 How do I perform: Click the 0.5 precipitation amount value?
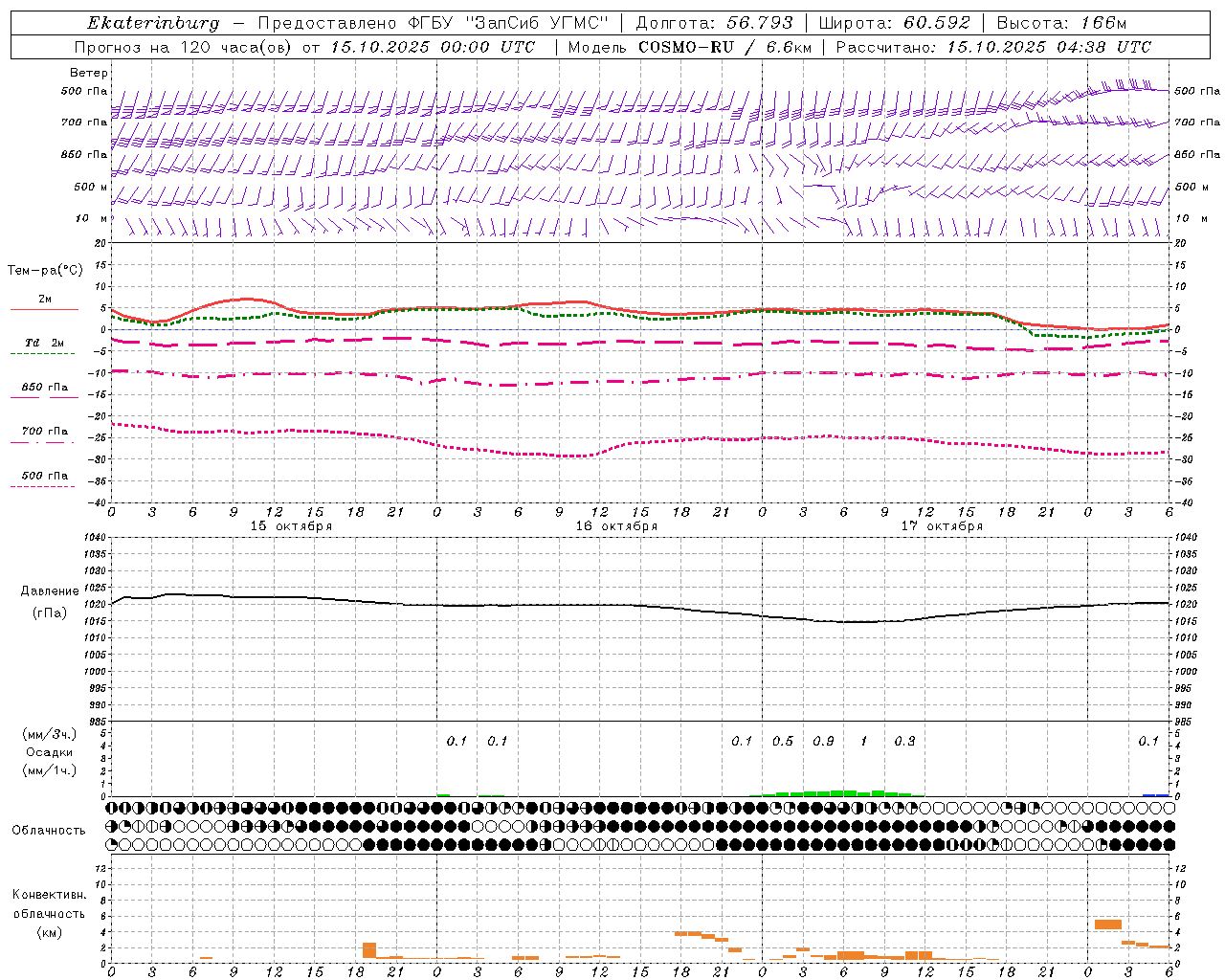point(783,742)
